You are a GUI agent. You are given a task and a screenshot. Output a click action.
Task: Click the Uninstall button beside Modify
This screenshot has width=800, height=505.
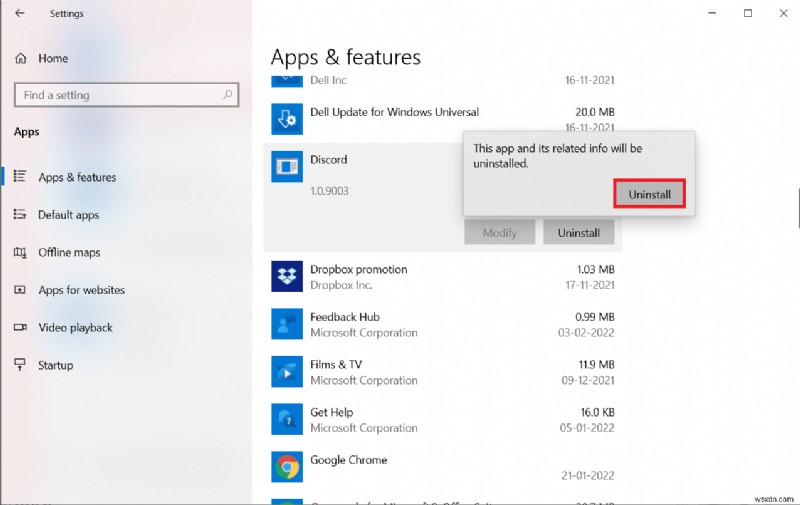(x=579, y=233)
